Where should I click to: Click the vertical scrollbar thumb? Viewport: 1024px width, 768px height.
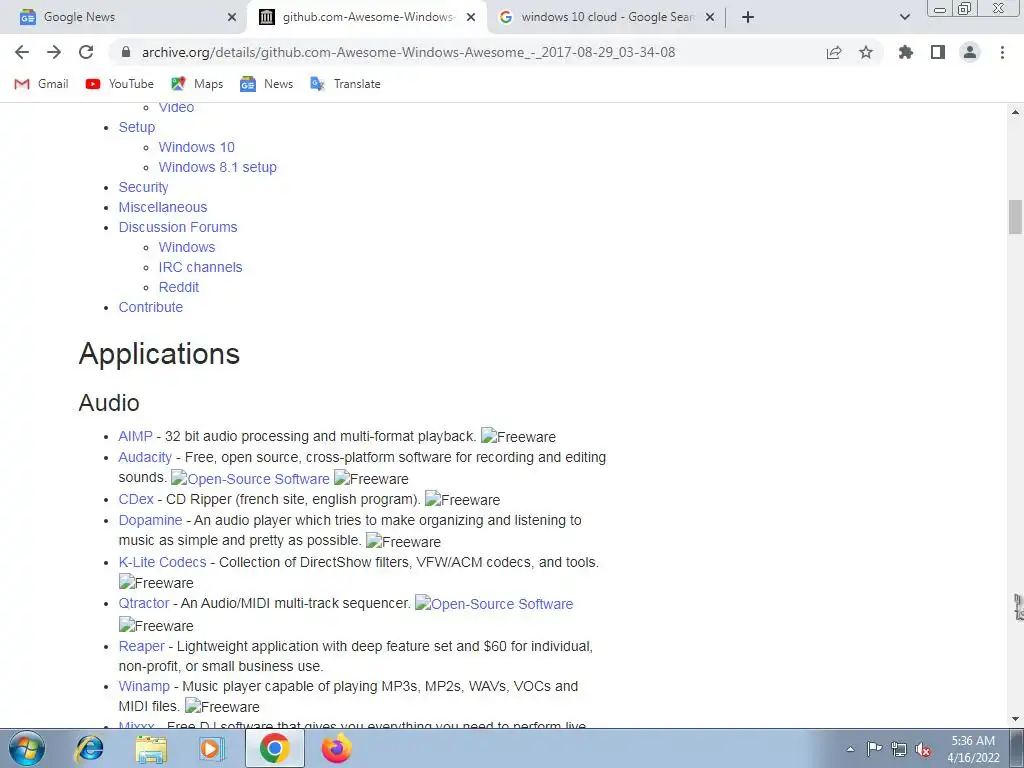(1016, 217)
